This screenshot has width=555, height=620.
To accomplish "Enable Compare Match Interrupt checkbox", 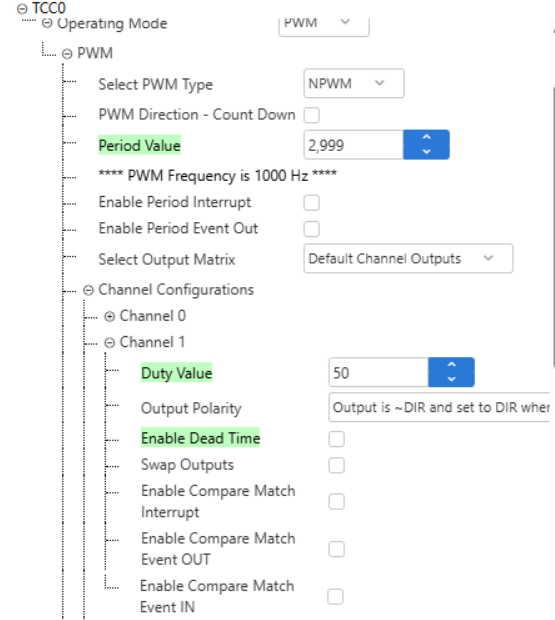I will [x=336, y=502].
